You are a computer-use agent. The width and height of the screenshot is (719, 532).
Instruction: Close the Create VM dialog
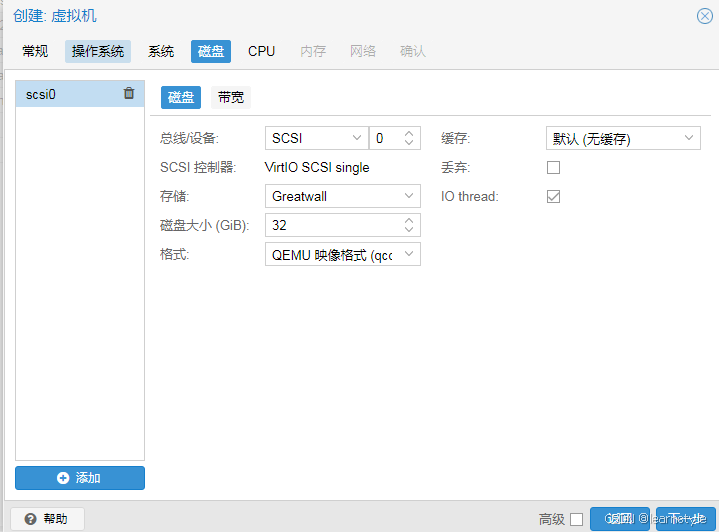click(x=704, y=16)
